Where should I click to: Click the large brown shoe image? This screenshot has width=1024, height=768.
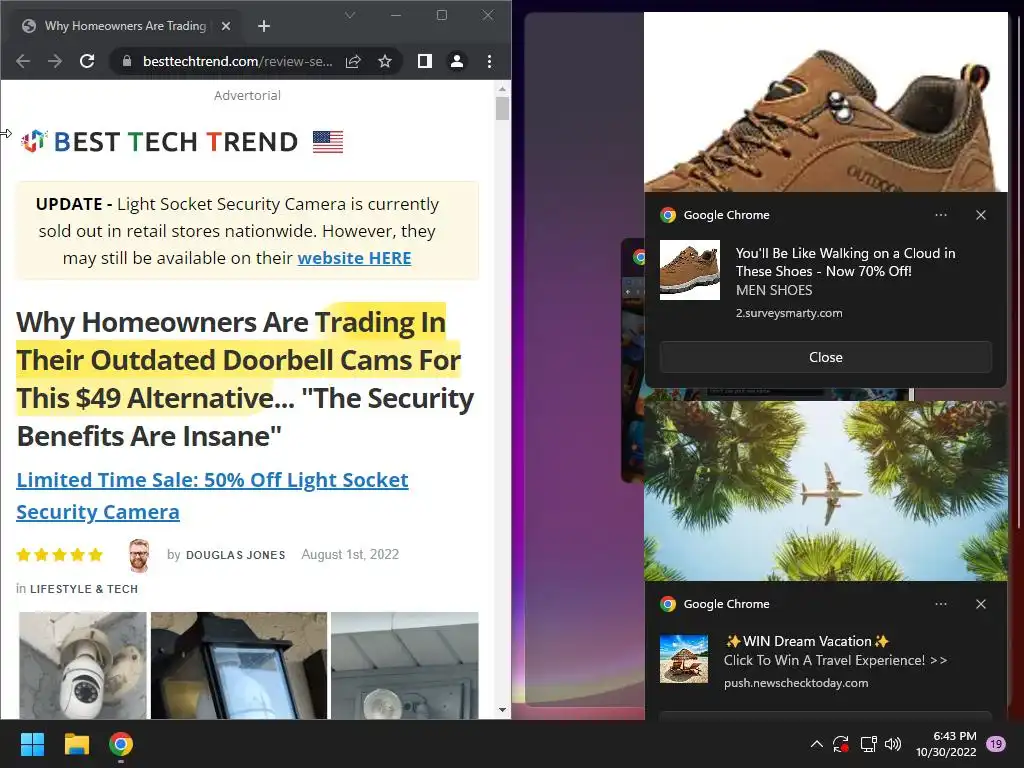click(826, 102)
